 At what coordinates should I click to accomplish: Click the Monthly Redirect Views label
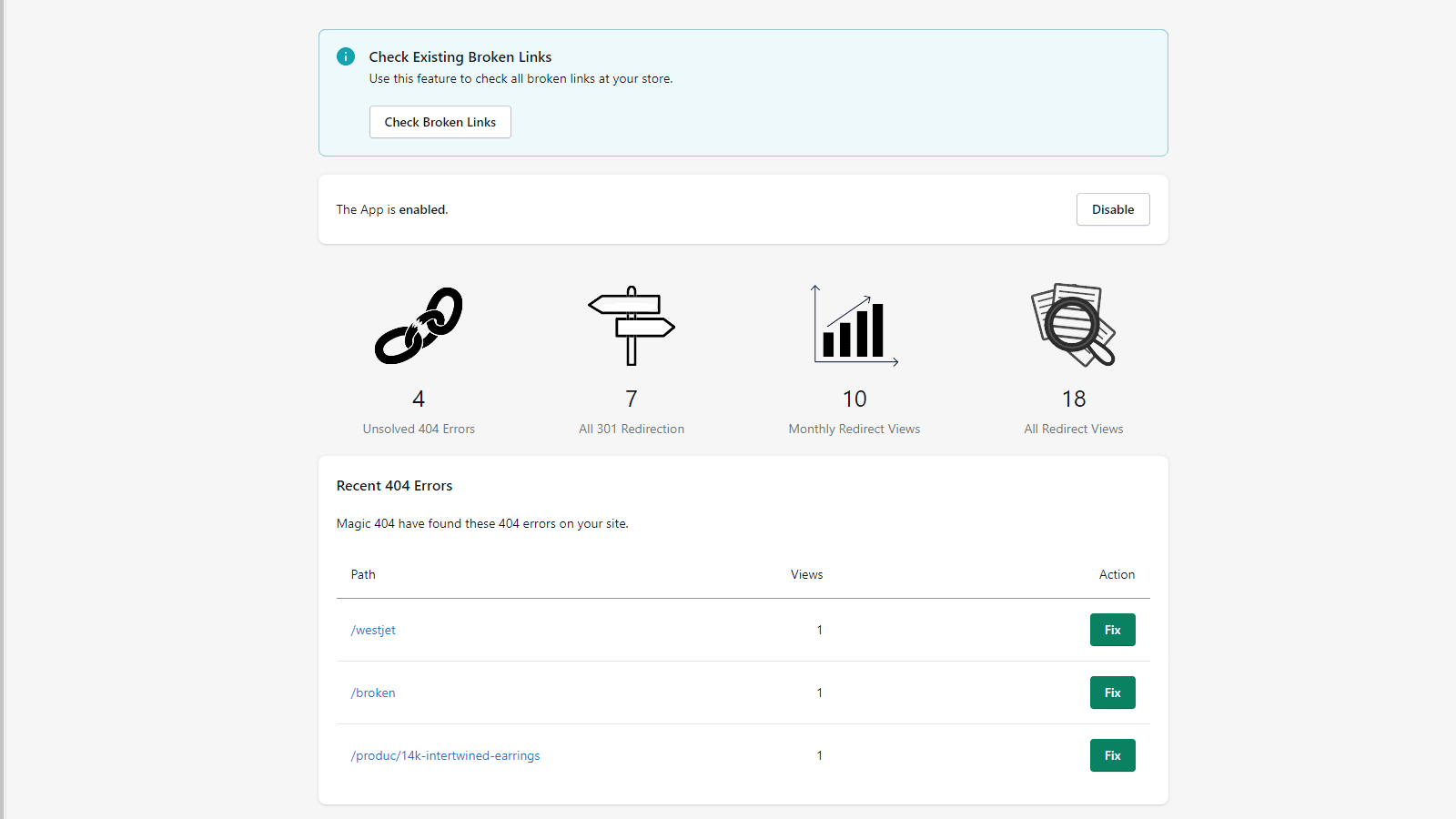(854, 429)
